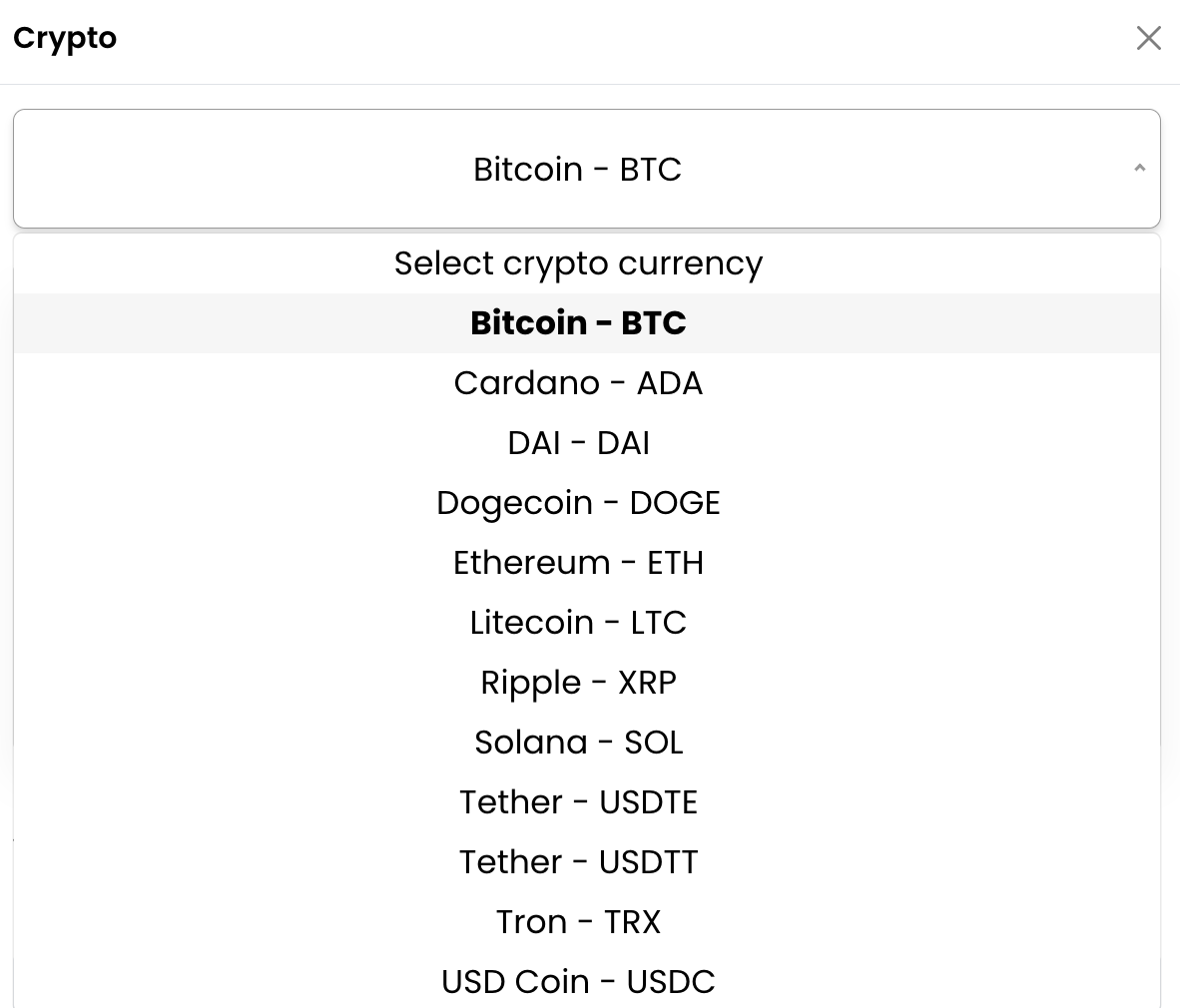
Task: Pick Tether - USDTE option
Action: click(578, 802)
